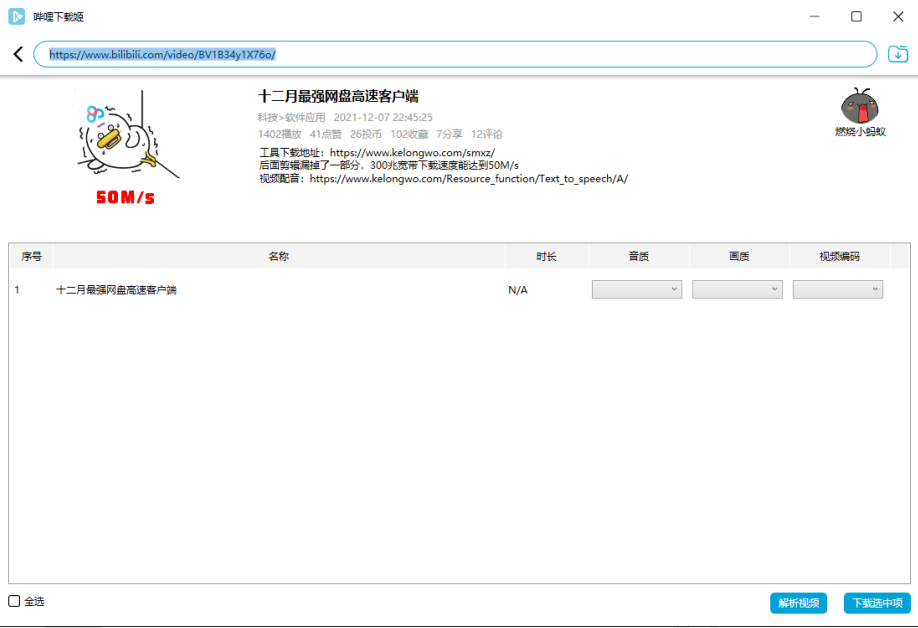Click the 102收藏 favorites count
The width and height of the screenshot is (918, 628).
click(x=409, y=135)
